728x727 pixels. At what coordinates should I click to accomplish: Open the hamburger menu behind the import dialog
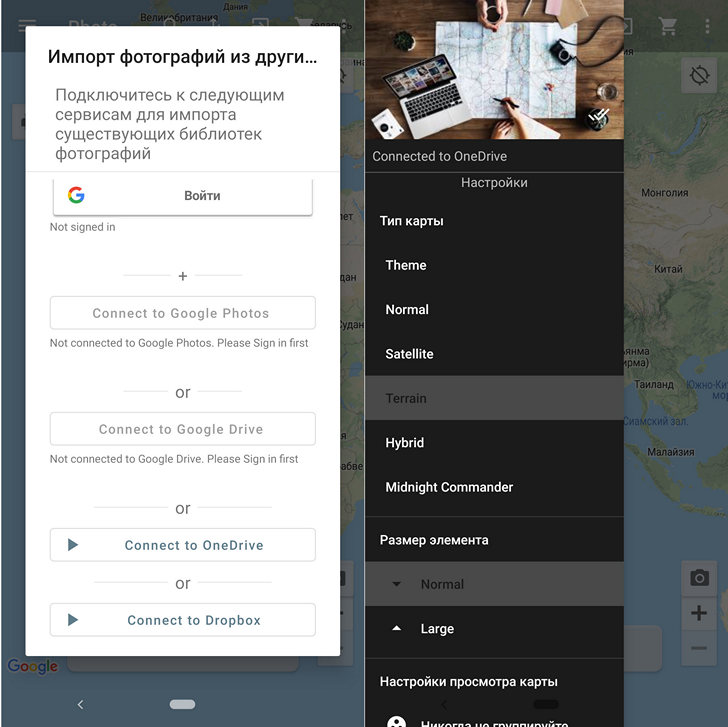[x=27, y=25]
